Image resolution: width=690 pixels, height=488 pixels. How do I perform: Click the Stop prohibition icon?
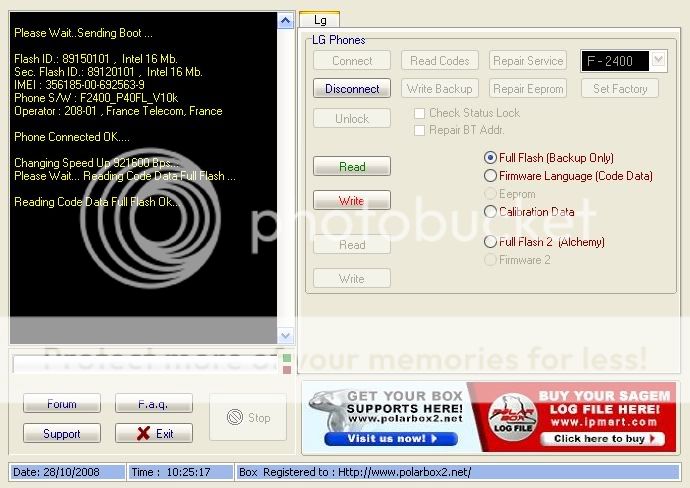[235, 417]
